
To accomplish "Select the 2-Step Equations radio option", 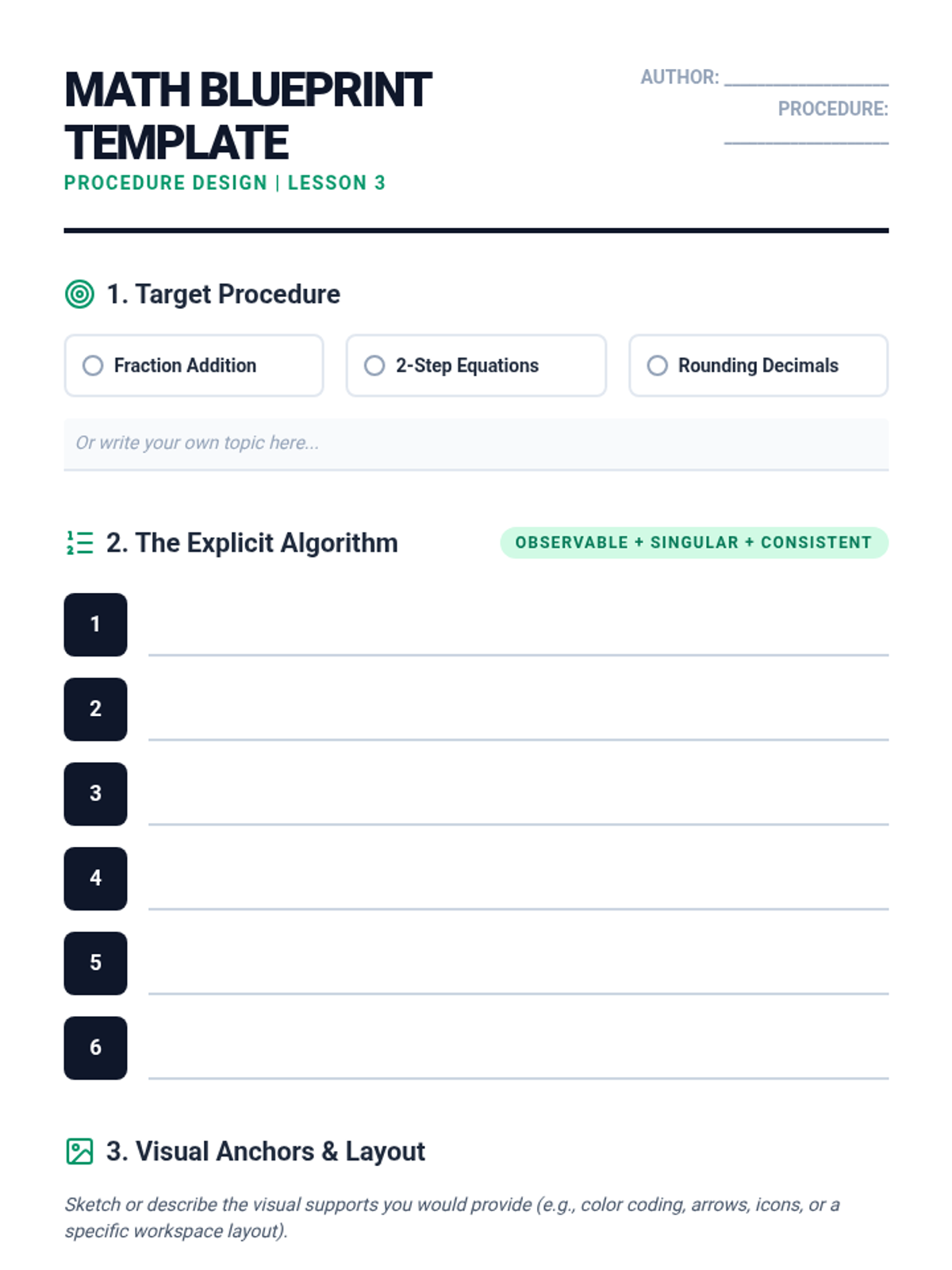I will 374,365.
